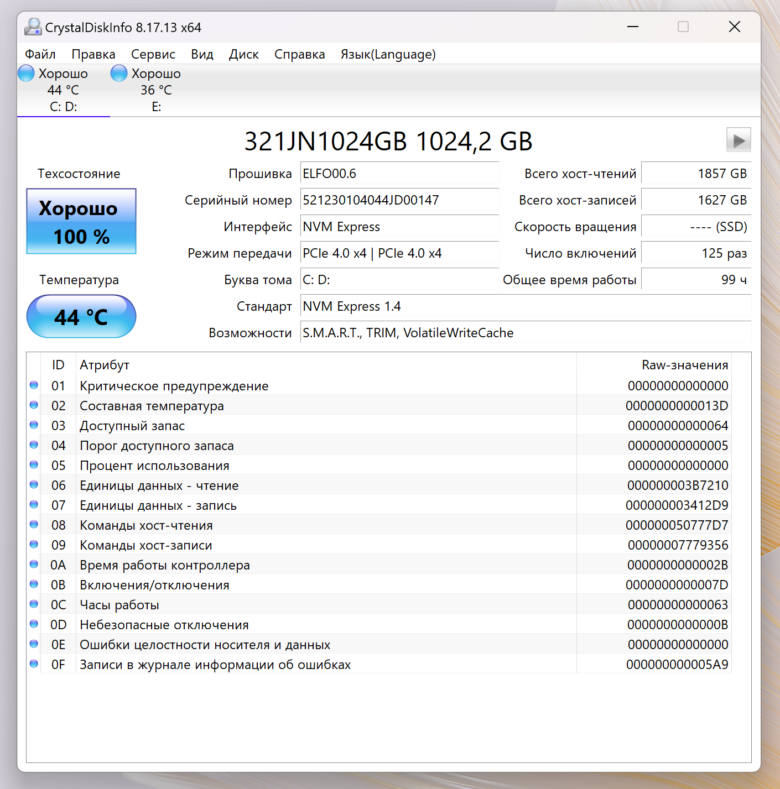This screenshot has width=780, height=789.
Task: Select the E: disk tab
Action: (x=156, y=90)
